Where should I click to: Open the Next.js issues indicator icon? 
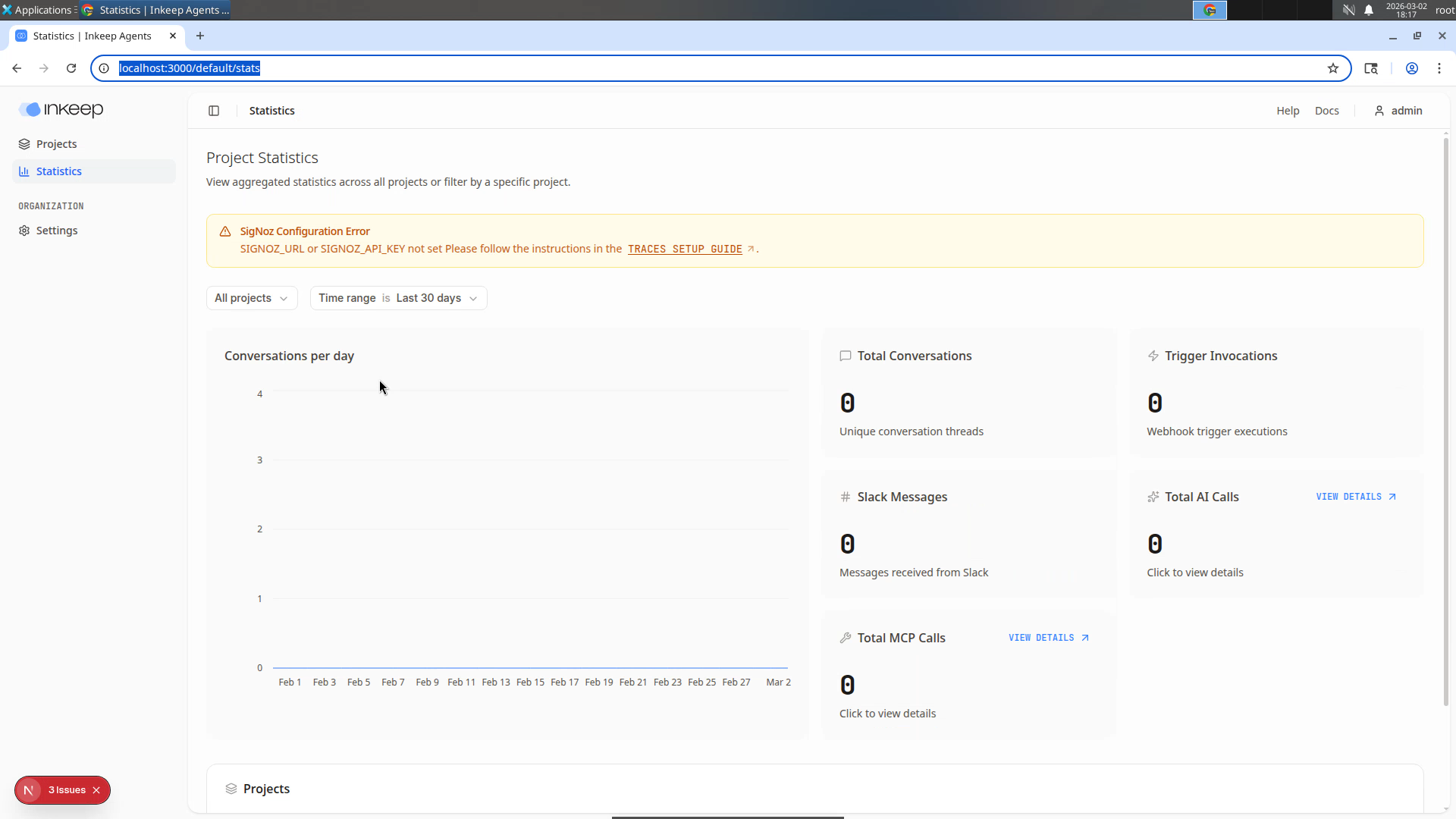pos(29,790)
